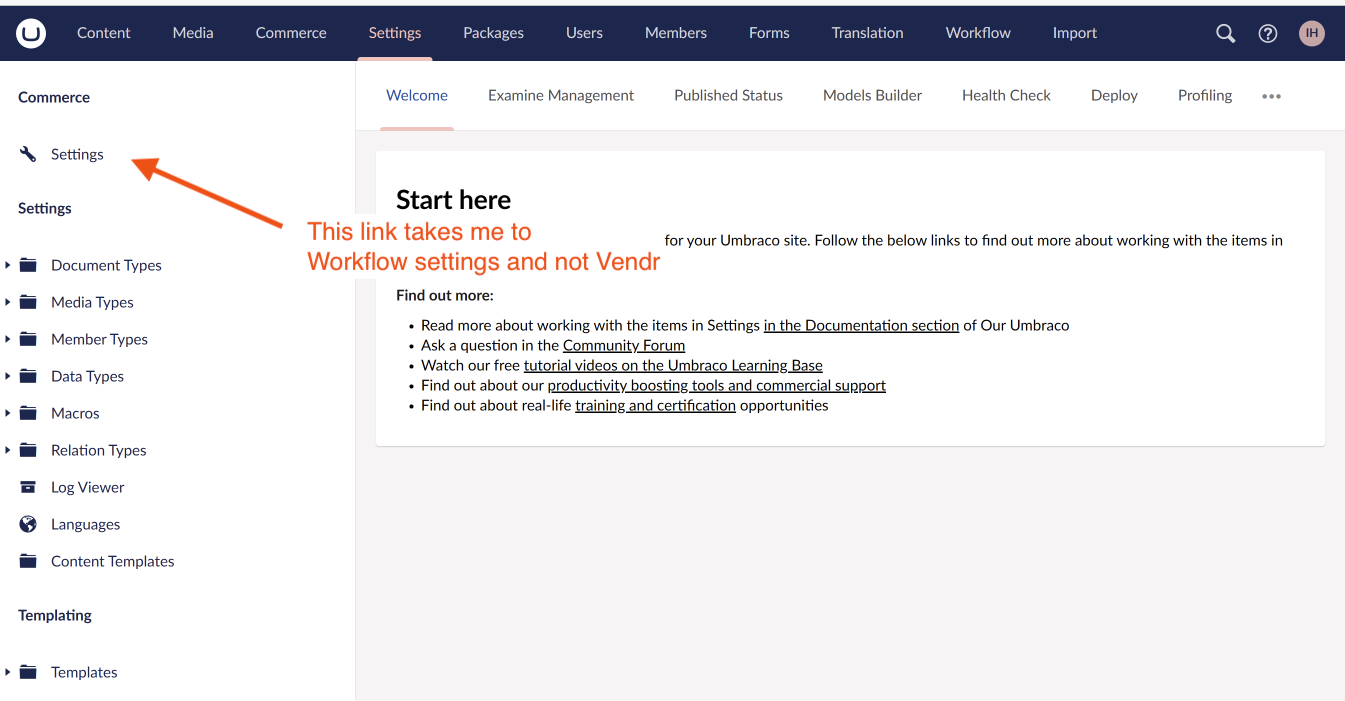Open the tutorial videos Learning Base link
This screenshot has width=1345, height=701.
pyautogui.click(x=673, y=365)
